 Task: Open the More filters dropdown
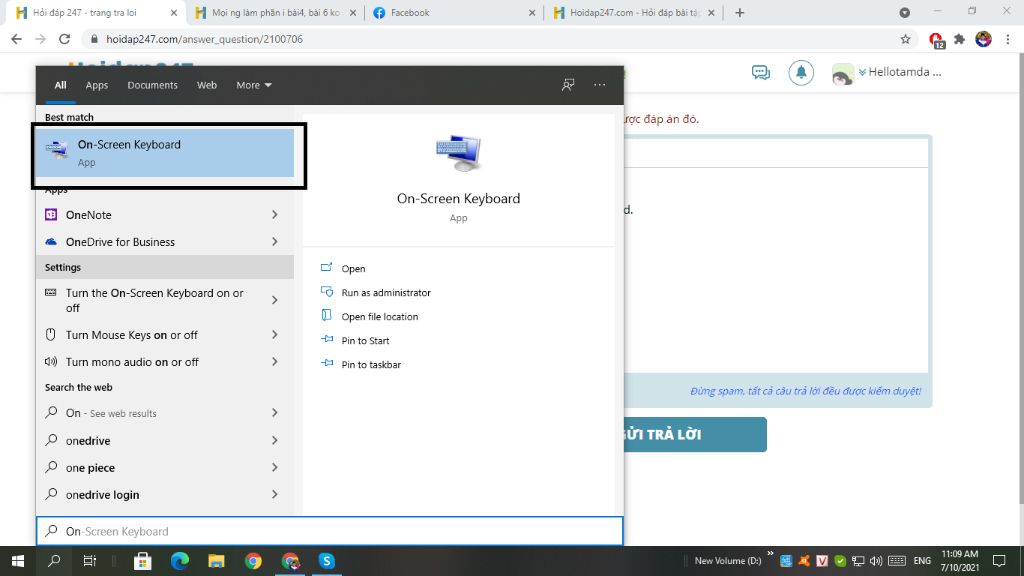[x=254, y=85]
